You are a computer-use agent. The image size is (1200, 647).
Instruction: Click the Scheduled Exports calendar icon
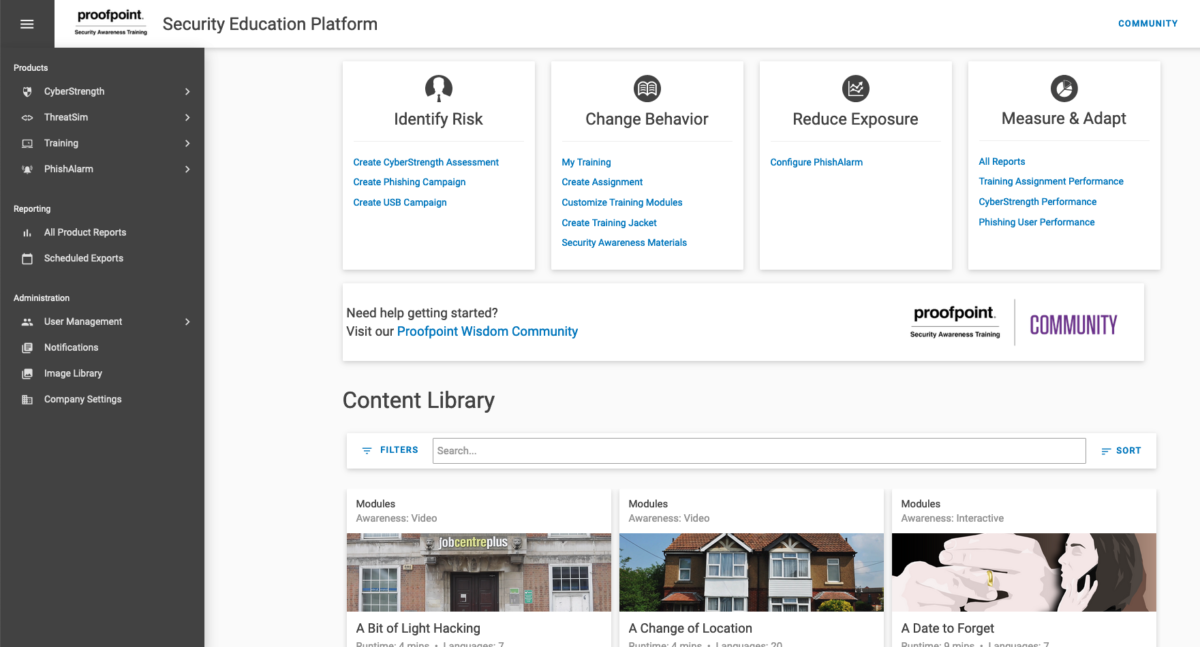27,258
